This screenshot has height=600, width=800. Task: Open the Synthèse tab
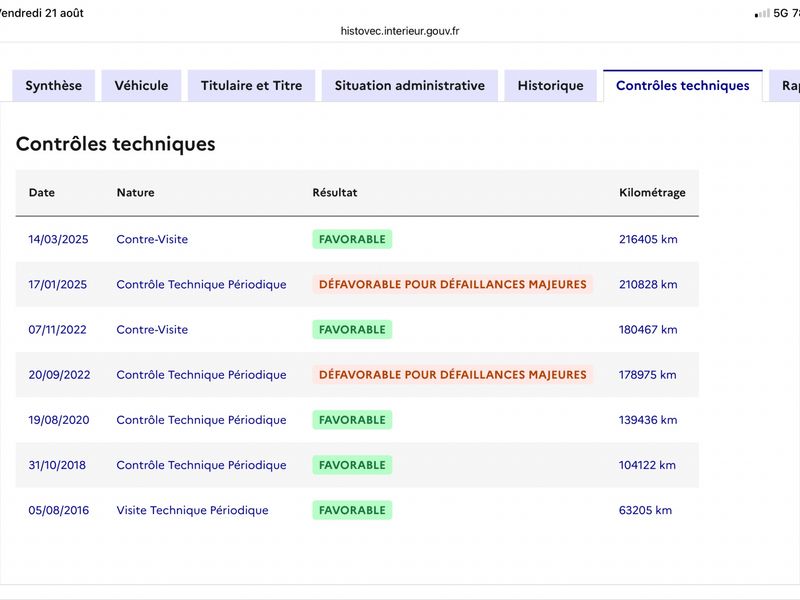[54, 86]
